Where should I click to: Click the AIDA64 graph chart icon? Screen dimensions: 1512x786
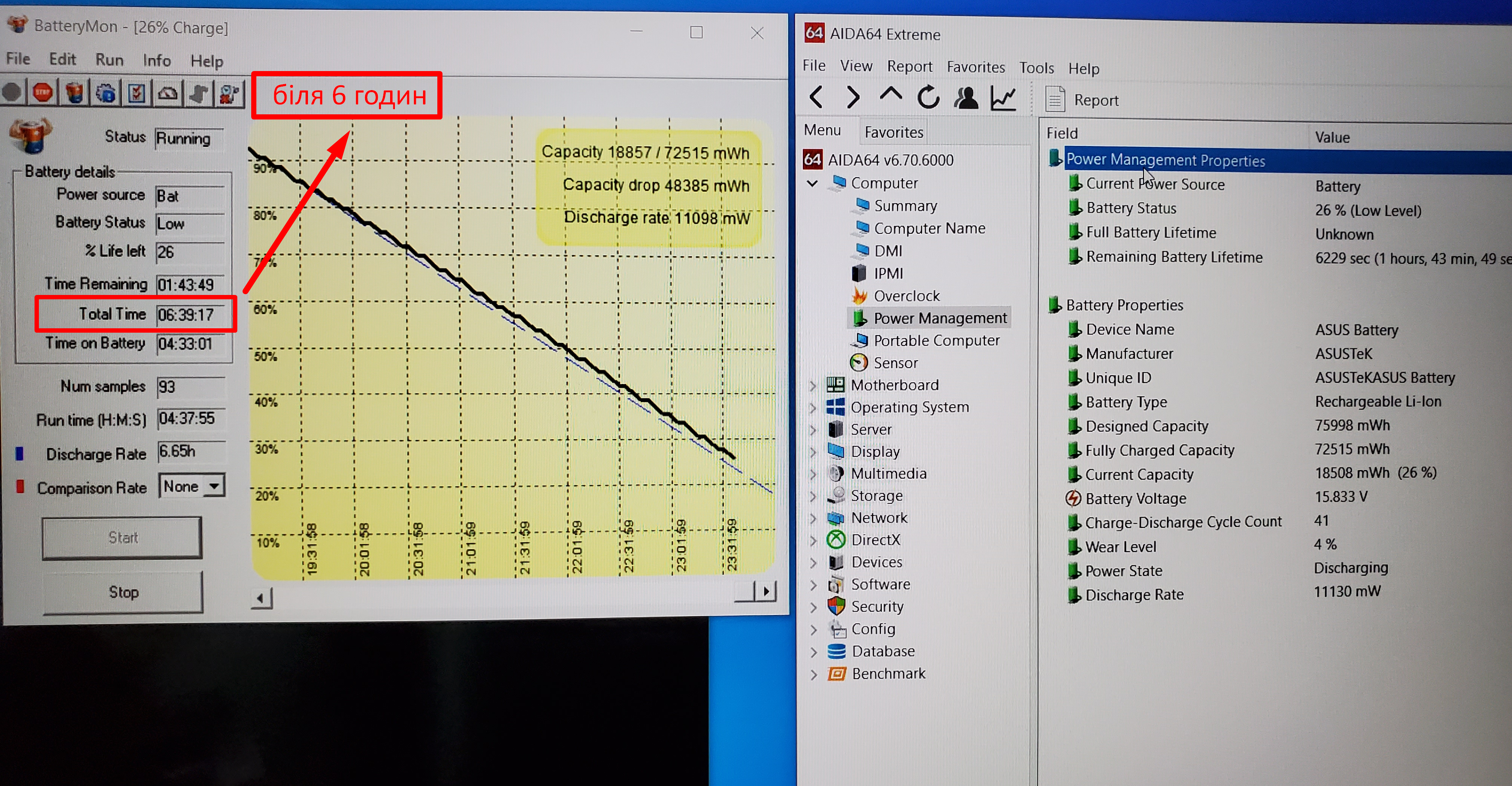[1003, 97]
